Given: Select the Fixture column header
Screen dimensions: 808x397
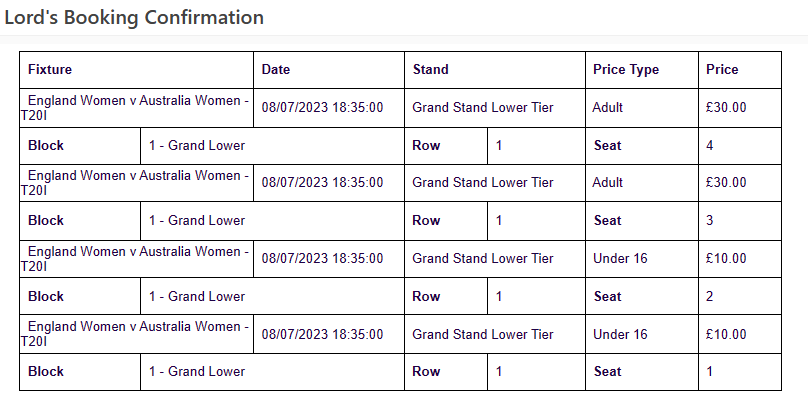Looking at the screenshot, I should pos(137,70).
